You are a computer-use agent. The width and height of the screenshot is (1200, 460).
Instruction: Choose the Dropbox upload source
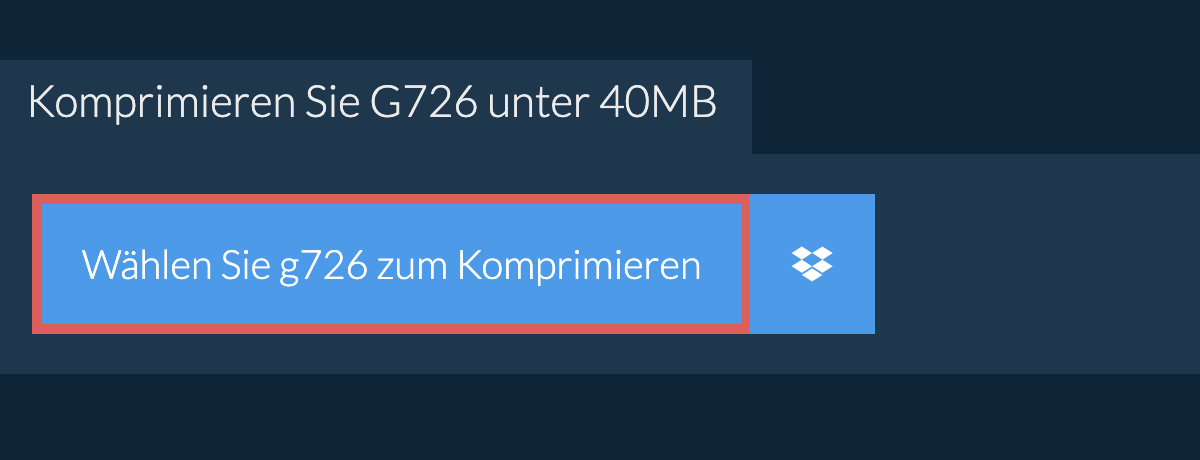[812, 264]
